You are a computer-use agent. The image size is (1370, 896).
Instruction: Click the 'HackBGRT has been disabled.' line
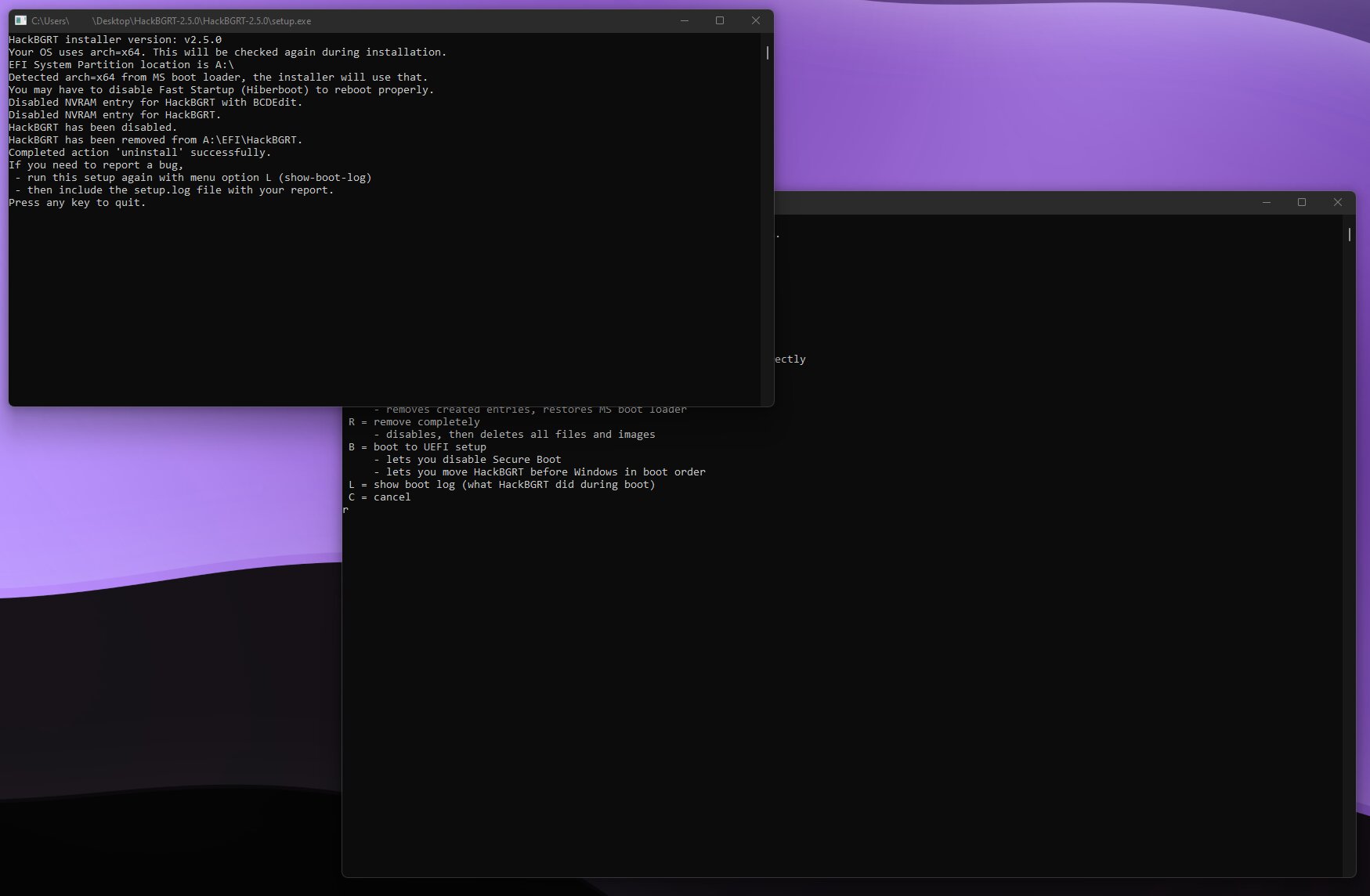pyautogui.click(x=93, y=128)
